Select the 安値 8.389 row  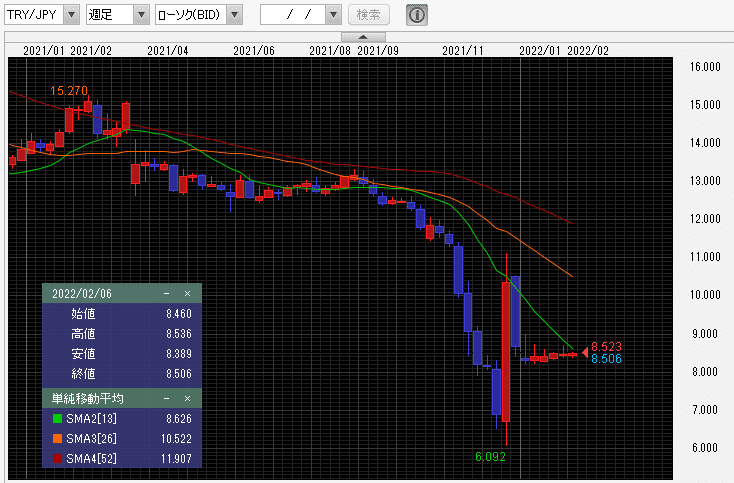pos(122,354)
